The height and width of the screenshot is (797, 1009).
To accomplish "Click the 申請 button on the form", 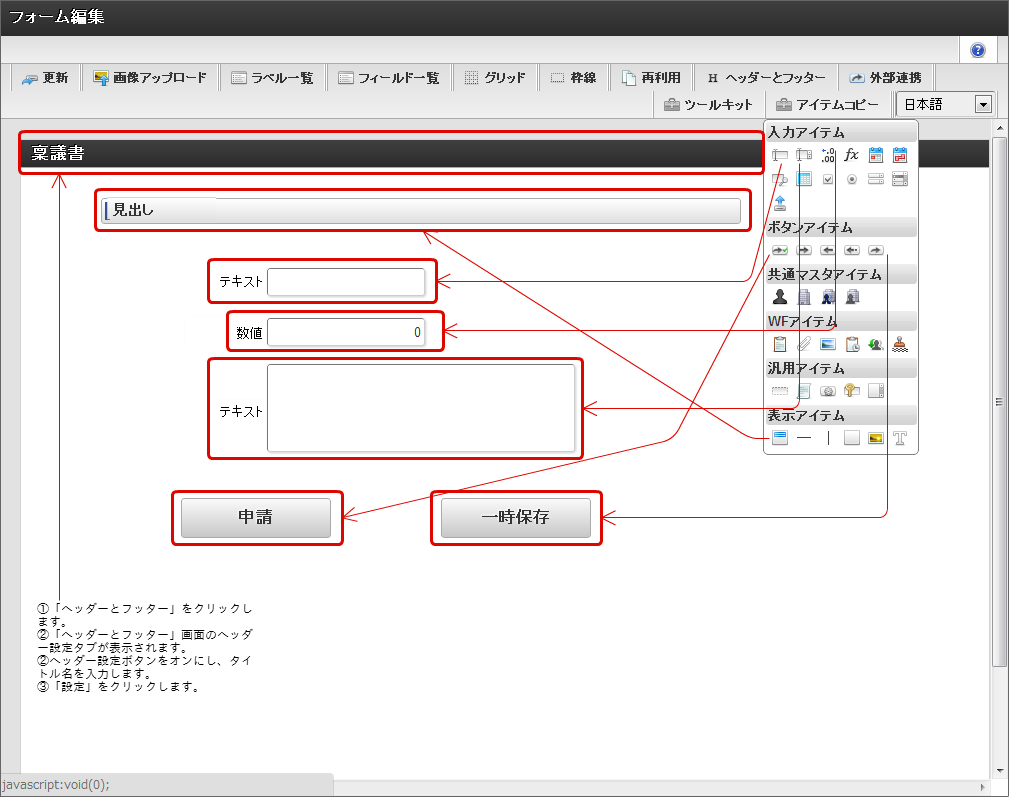I will tap(256, 517).
